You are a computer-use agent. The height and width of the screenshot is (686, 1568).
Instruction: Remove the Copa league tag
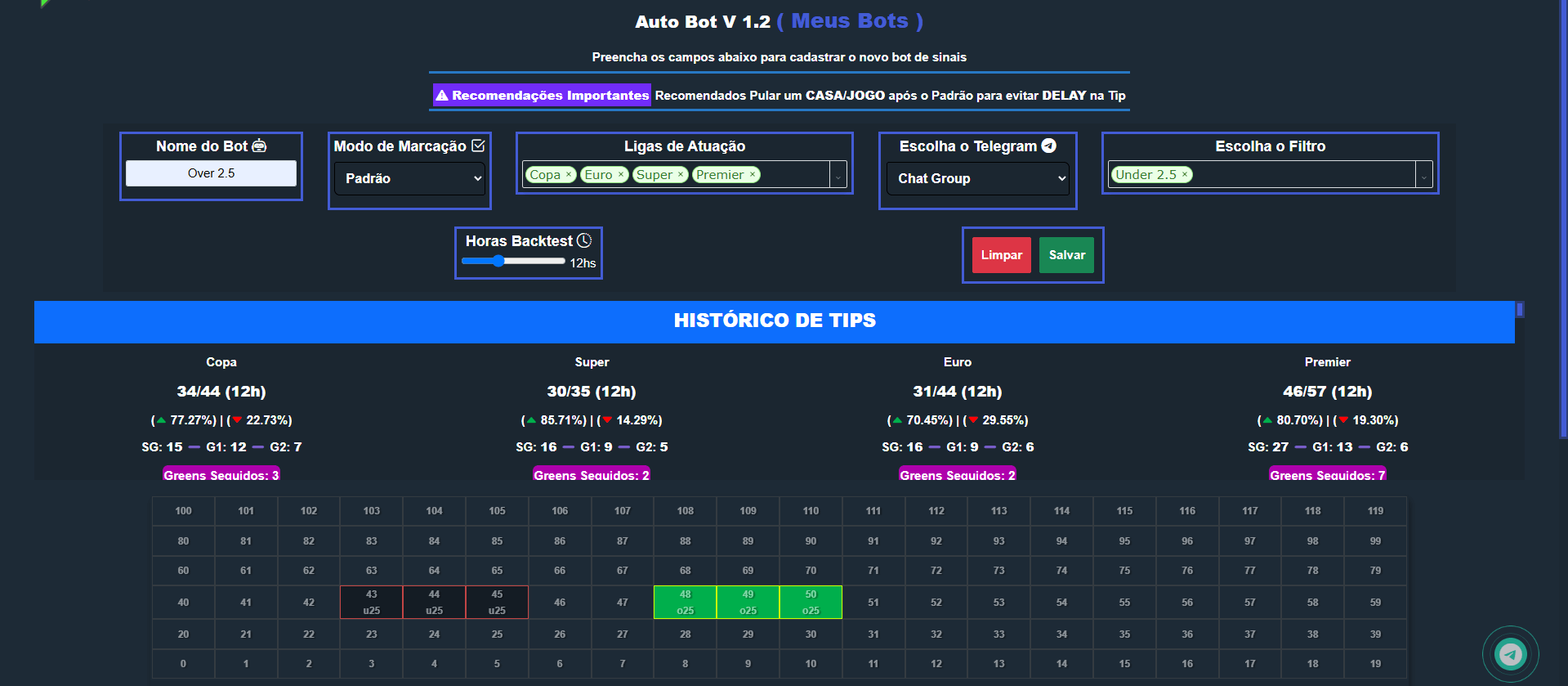569,174
